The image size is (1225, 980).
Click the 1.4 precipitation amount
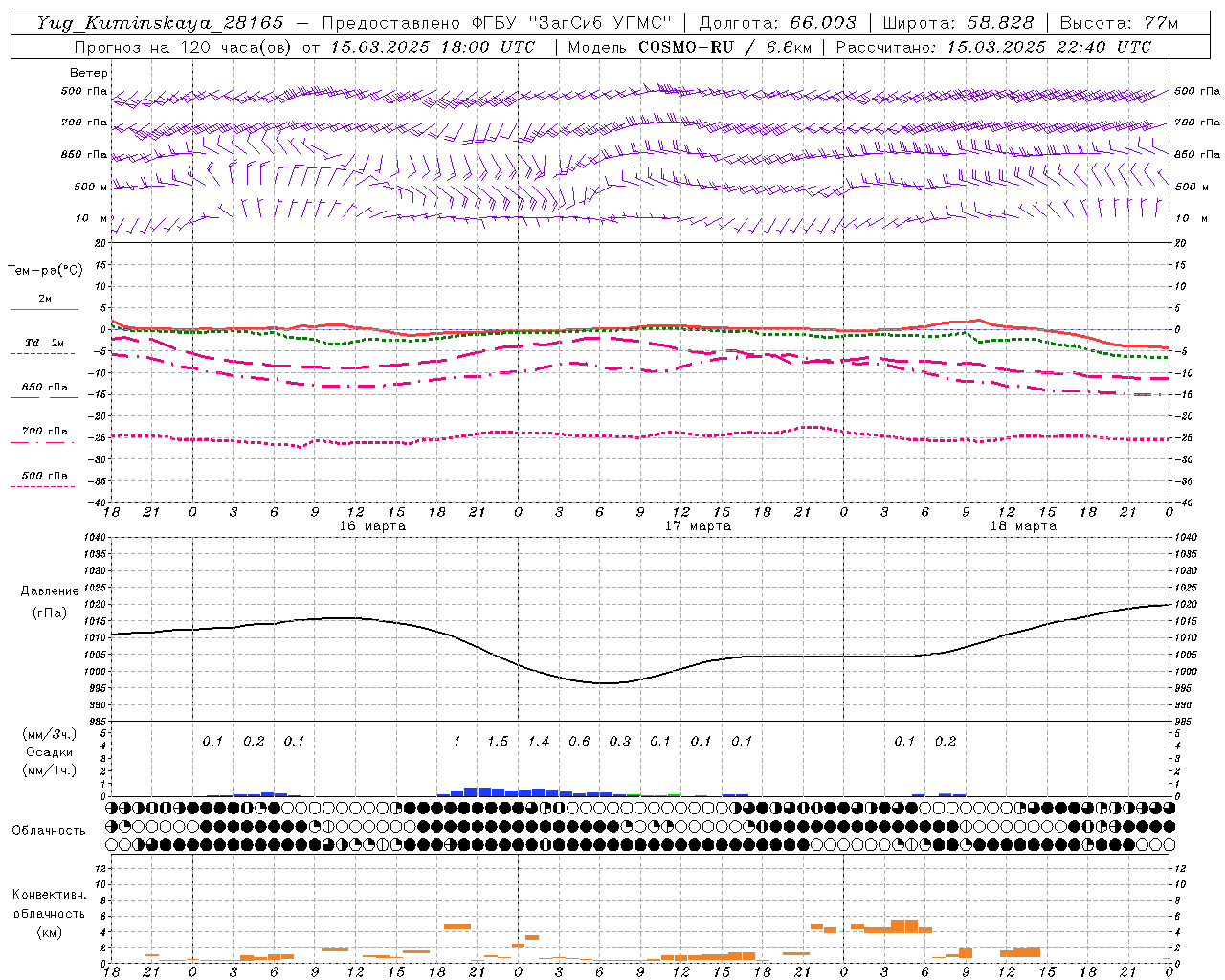(539, 741)
